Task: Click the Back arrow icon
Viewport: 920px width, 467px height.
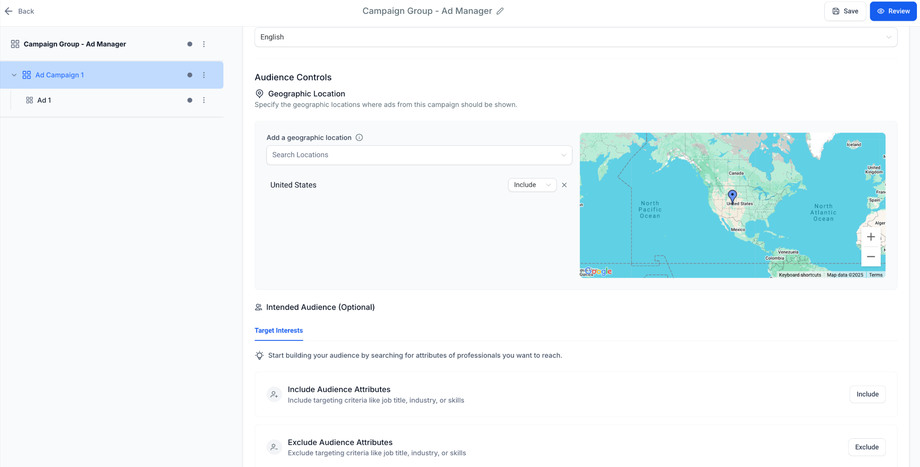Action: [9, 11]
